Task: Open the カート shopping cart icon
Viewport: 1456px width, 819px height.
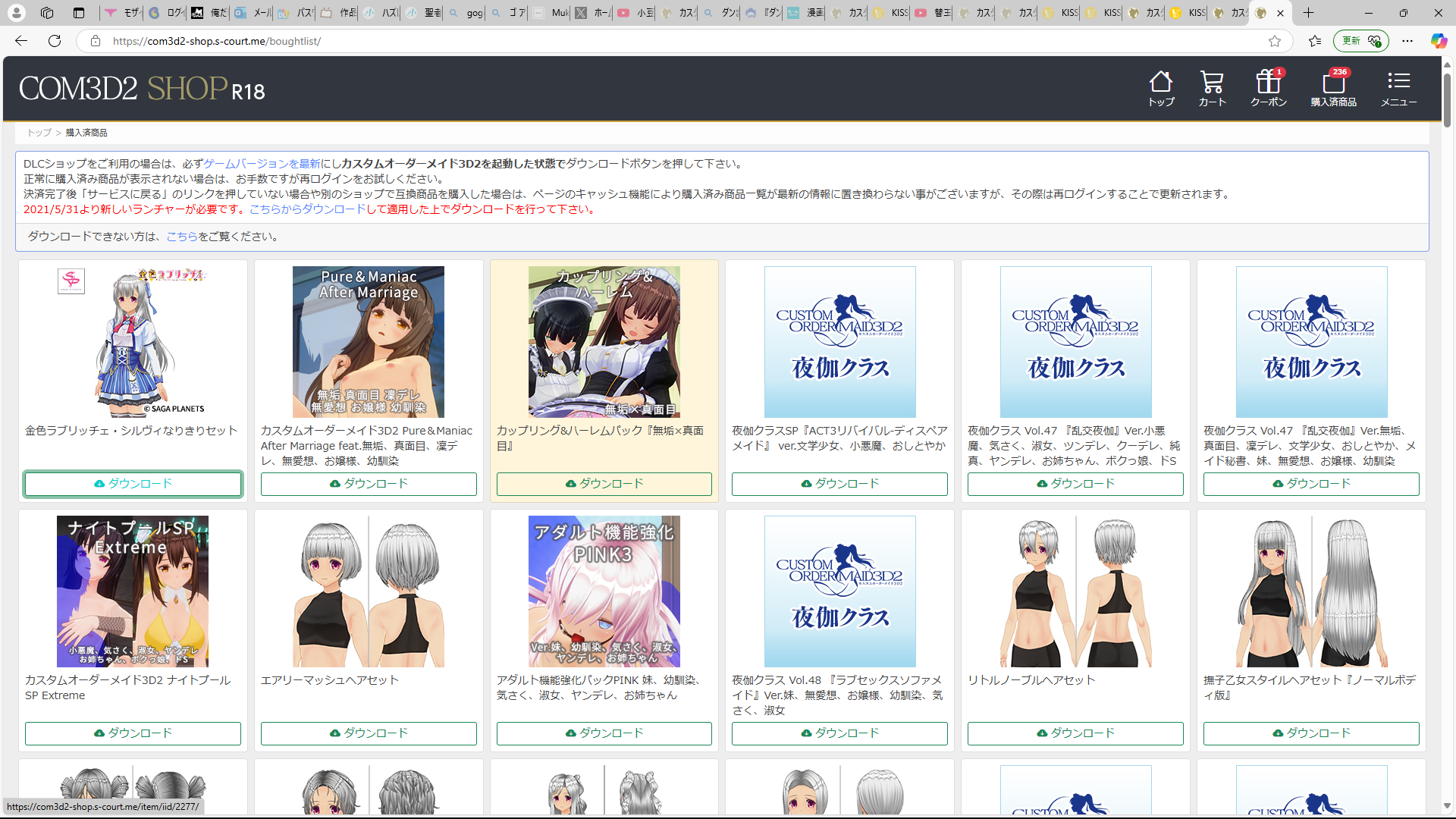Action: pos(1212,88)
